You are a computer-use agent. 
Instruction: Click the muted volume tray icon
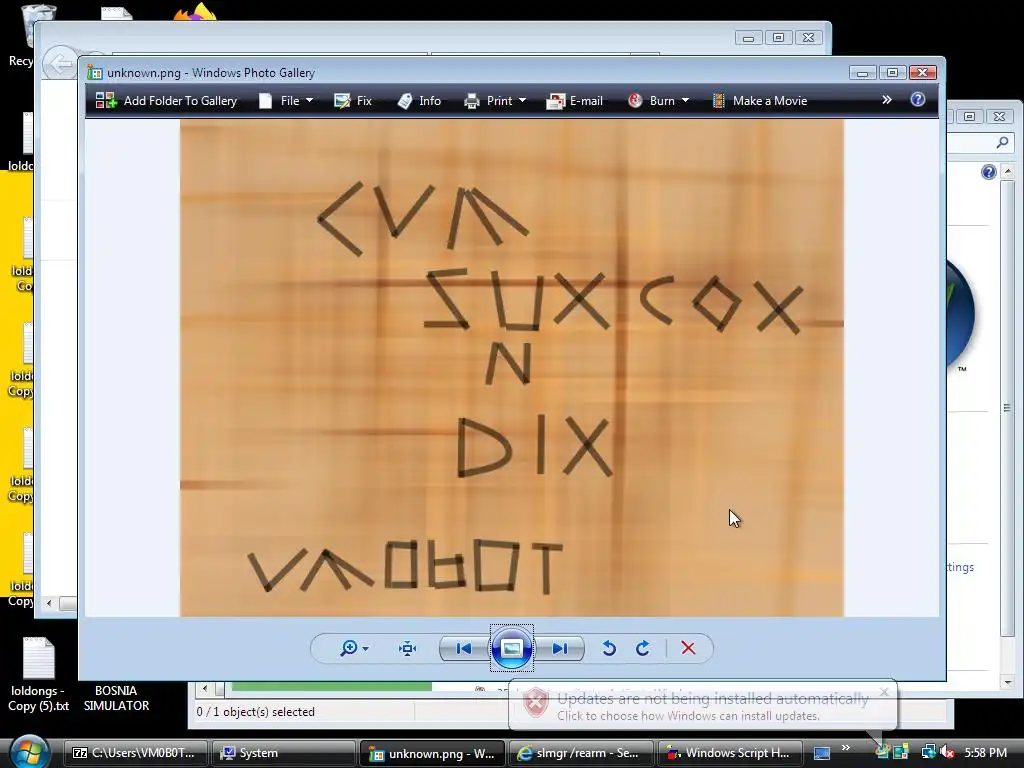tap(946, 753)
